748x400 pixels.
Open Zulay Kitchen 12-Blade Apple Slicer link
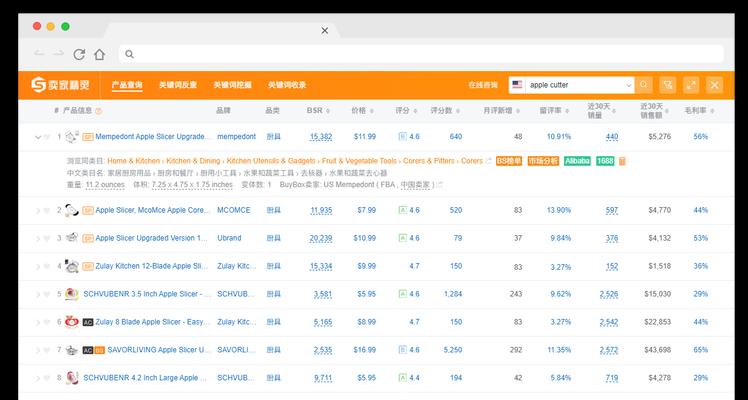(x=152, y=266)
